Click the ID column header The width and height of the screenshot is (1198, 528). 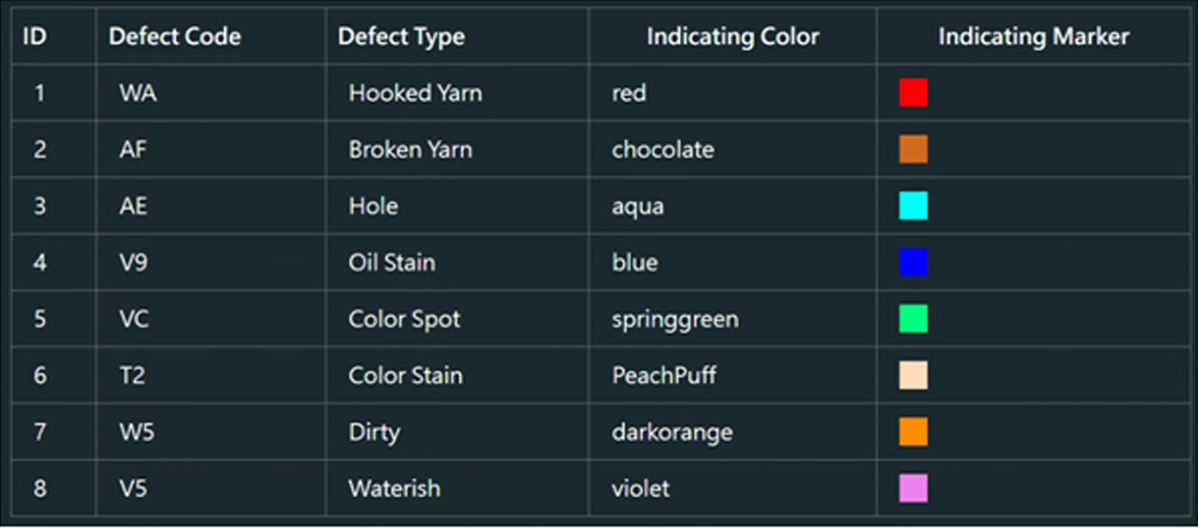point(35,37)
